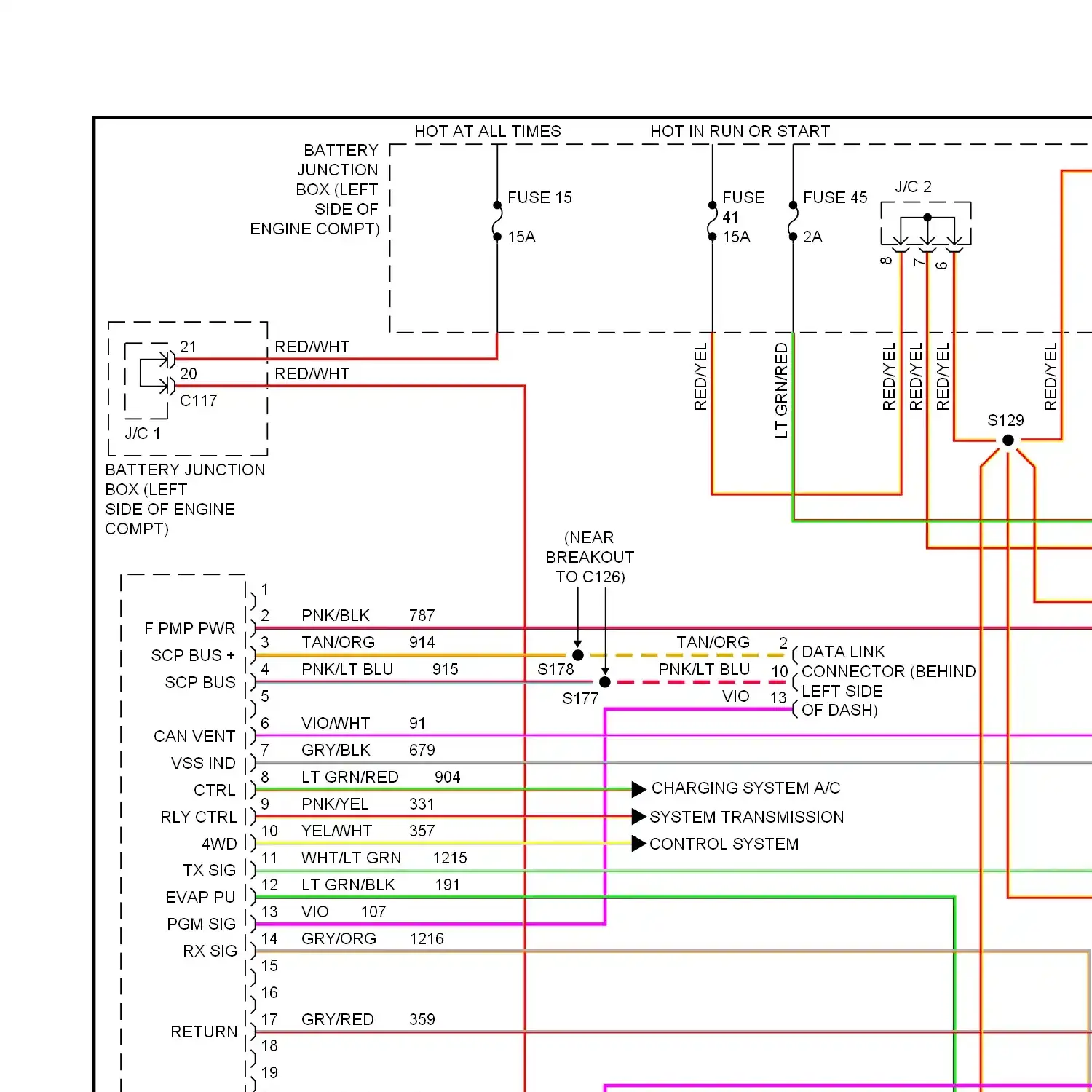Click the "PNK/BLK" wire color at pin 2
This screenshot has height=1092, width=1092.
click(x=336, y=615)
